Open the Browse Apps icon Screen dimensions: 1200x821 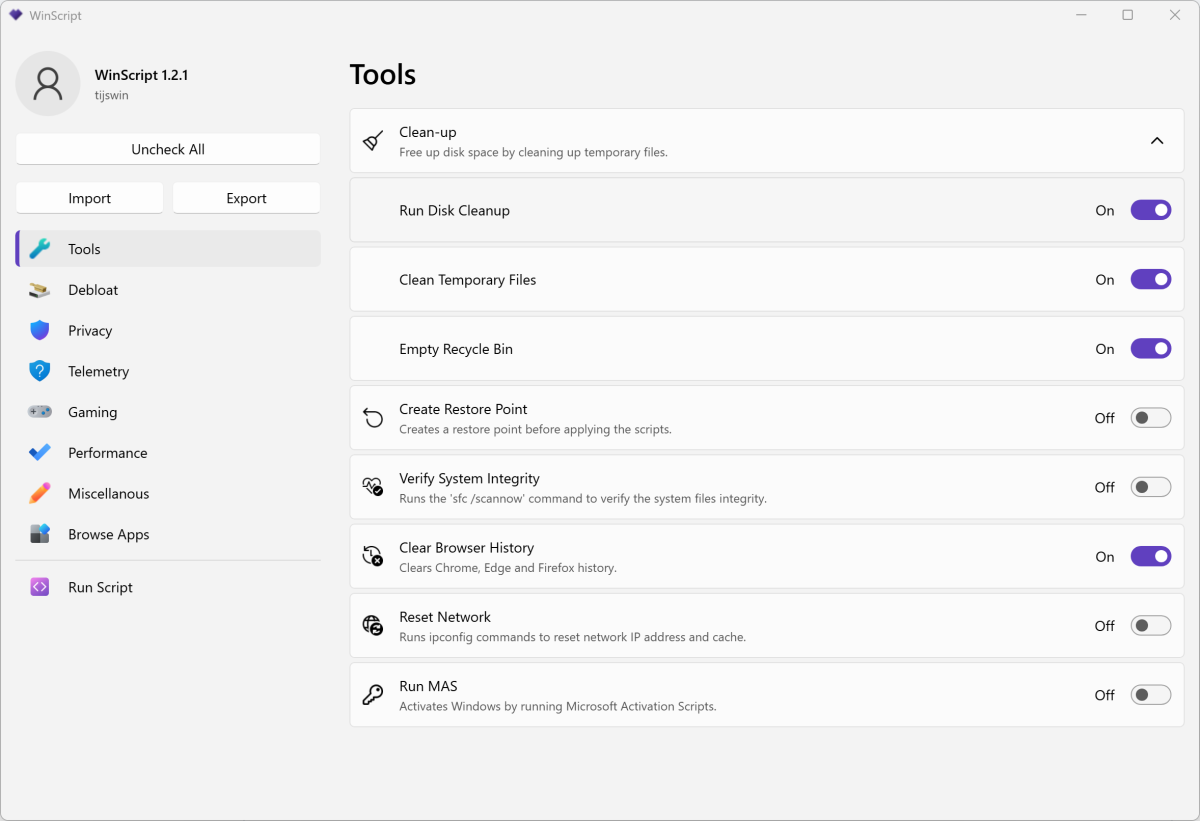40,535
